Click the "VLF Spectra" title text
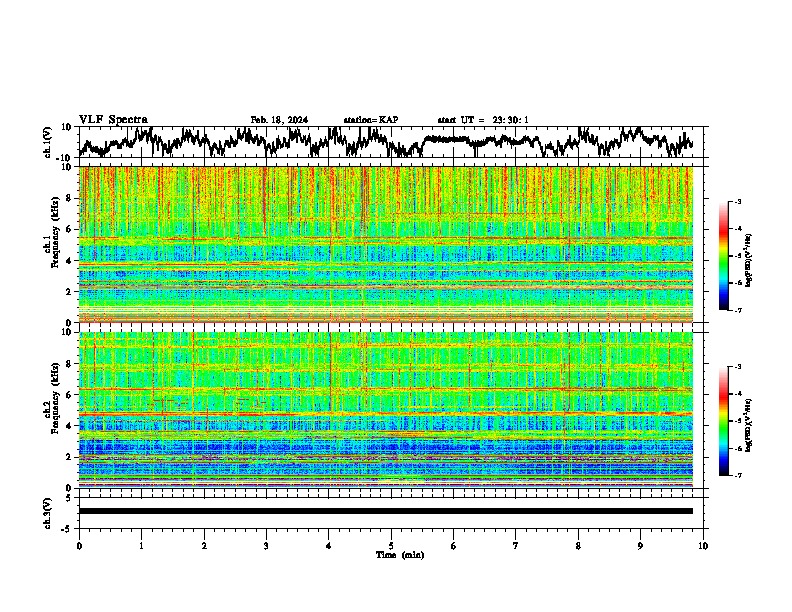The image size is (792, 612). point(113,120)
